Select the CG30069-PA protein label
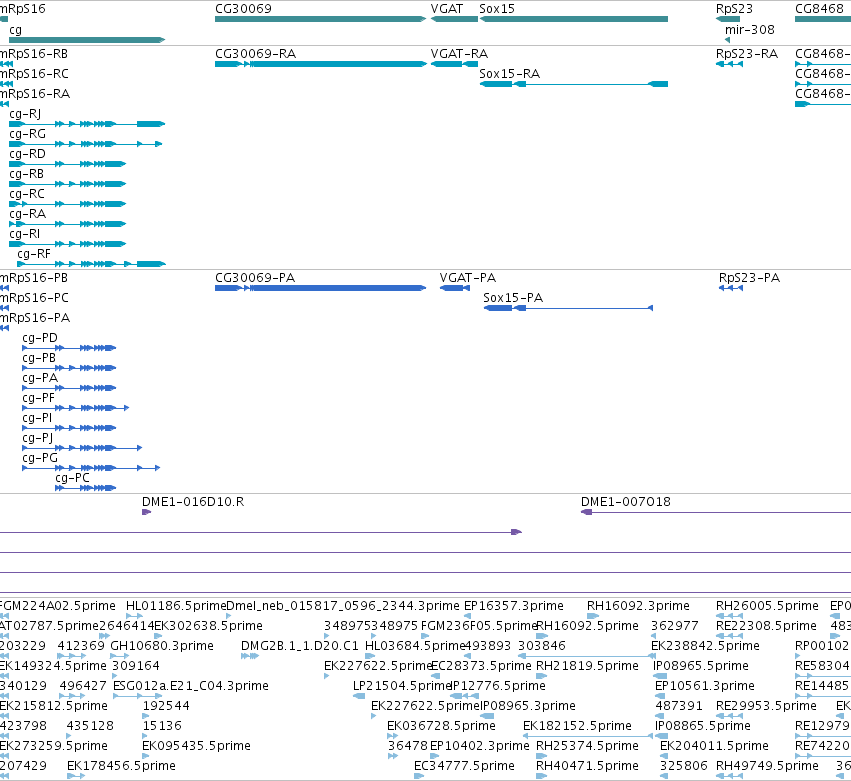Image resolution: width=851 pixels, height=781 pixels. 255,278
